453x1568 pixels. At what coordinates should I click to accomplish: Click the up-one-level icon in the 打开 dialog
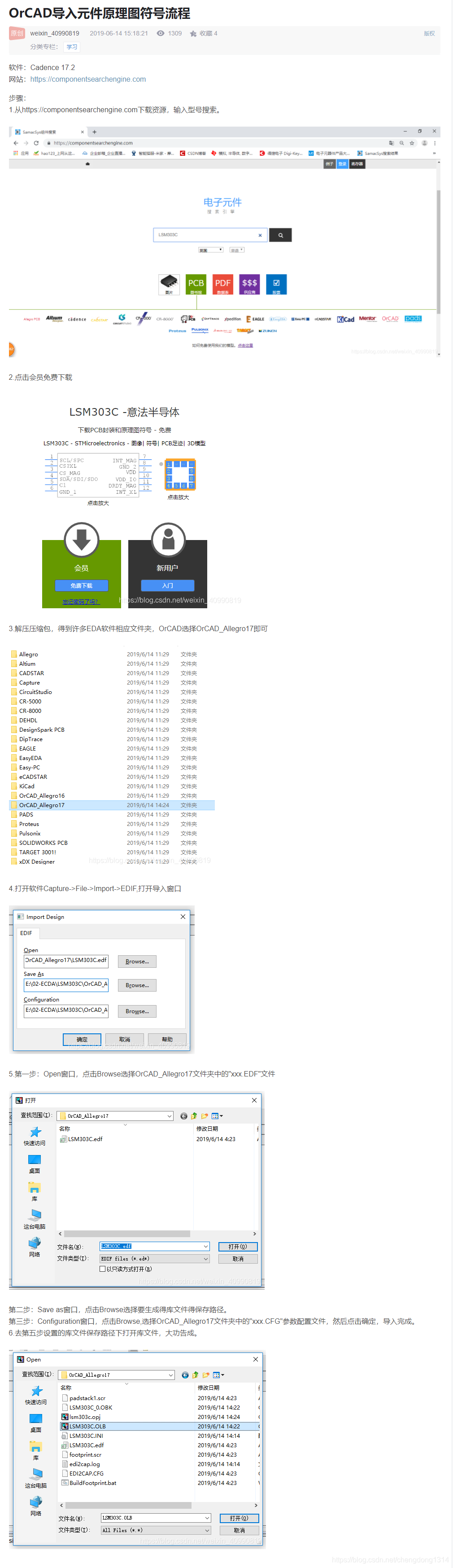click(x=194, y=1116)
